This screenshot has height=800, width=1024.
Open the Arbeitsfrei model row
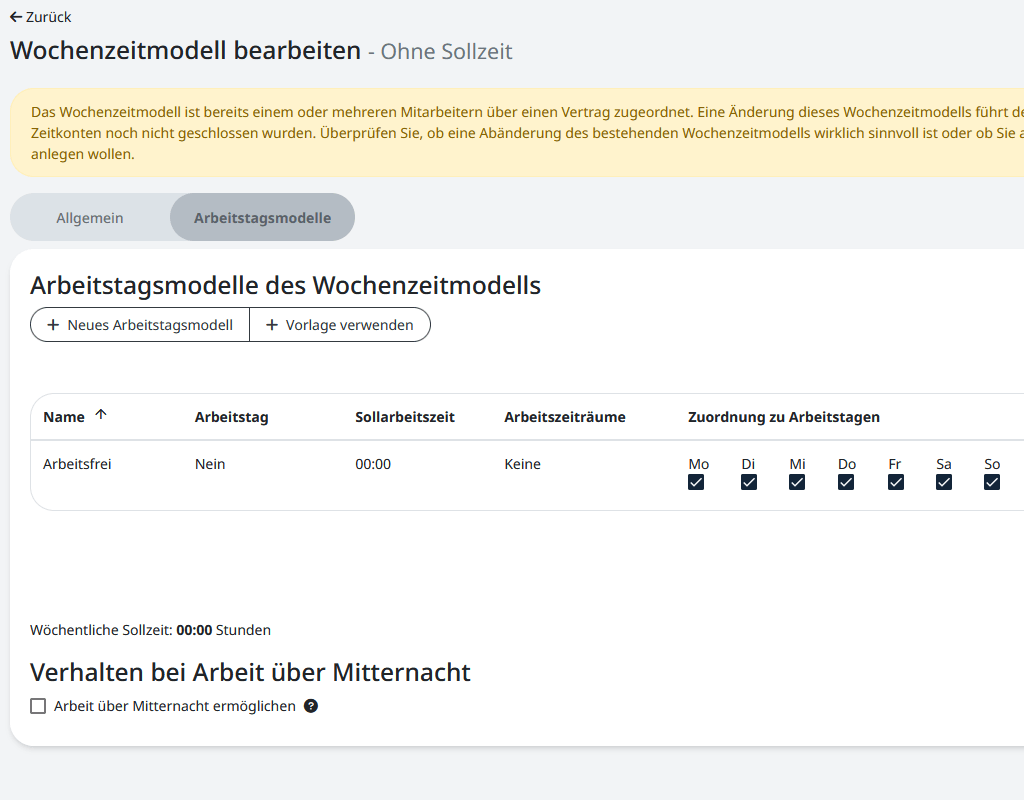pyautogui.click(x=76, y=464)
